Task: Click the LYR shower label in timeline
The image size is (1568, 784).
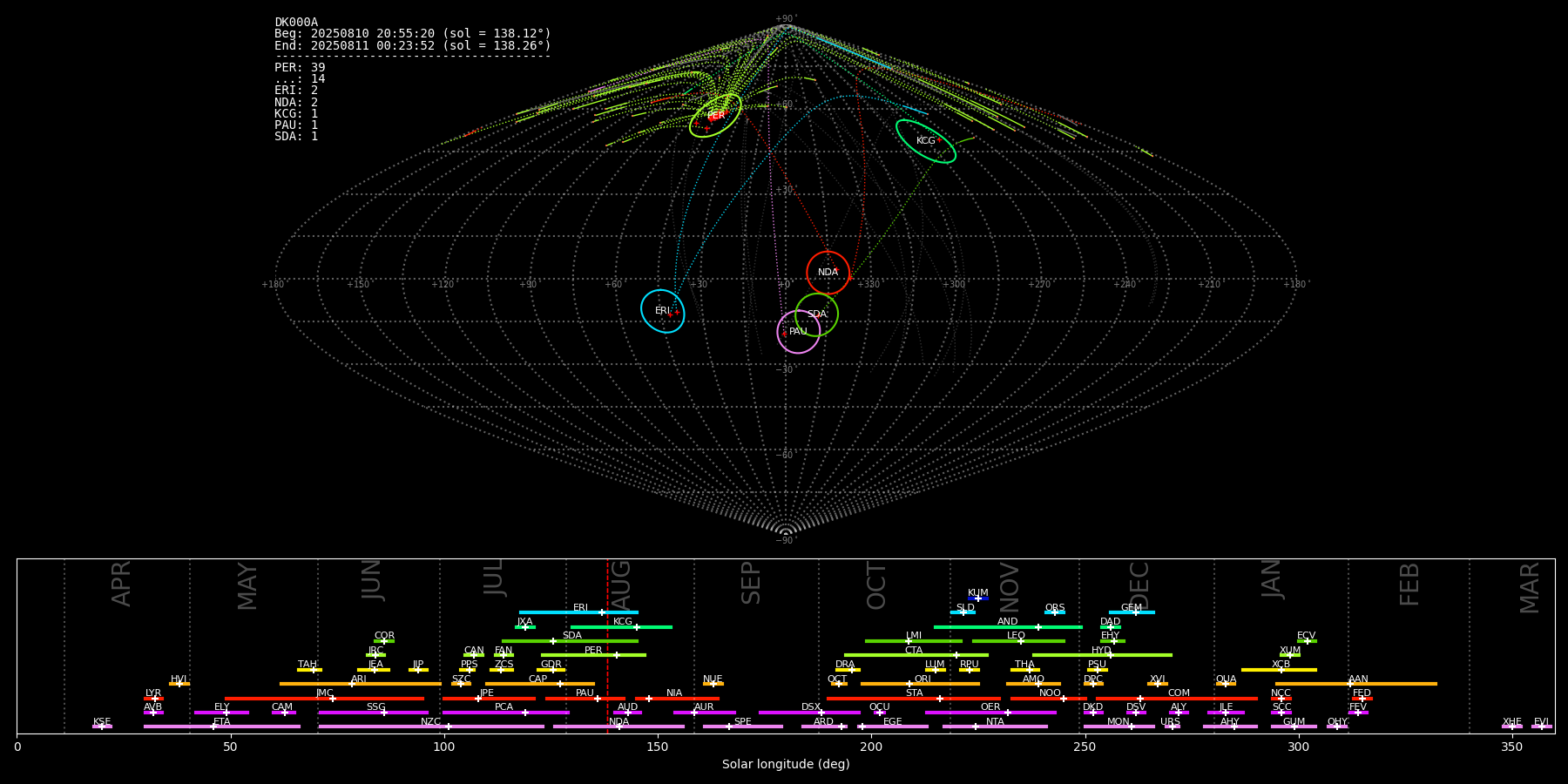Action: (153, 693)
